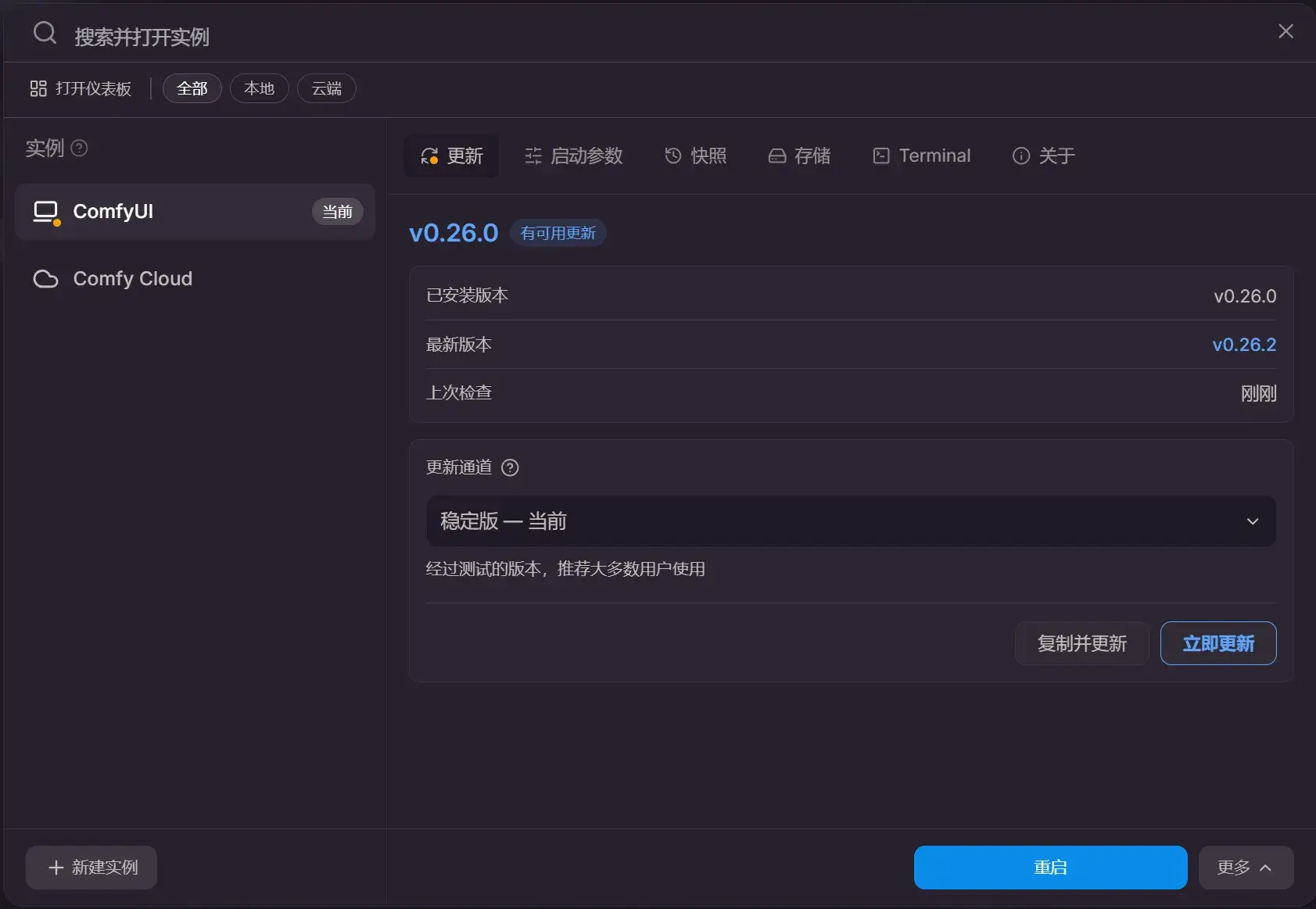Click the help icon next to 实例
1316x909 pixels.
click(79, 148)
